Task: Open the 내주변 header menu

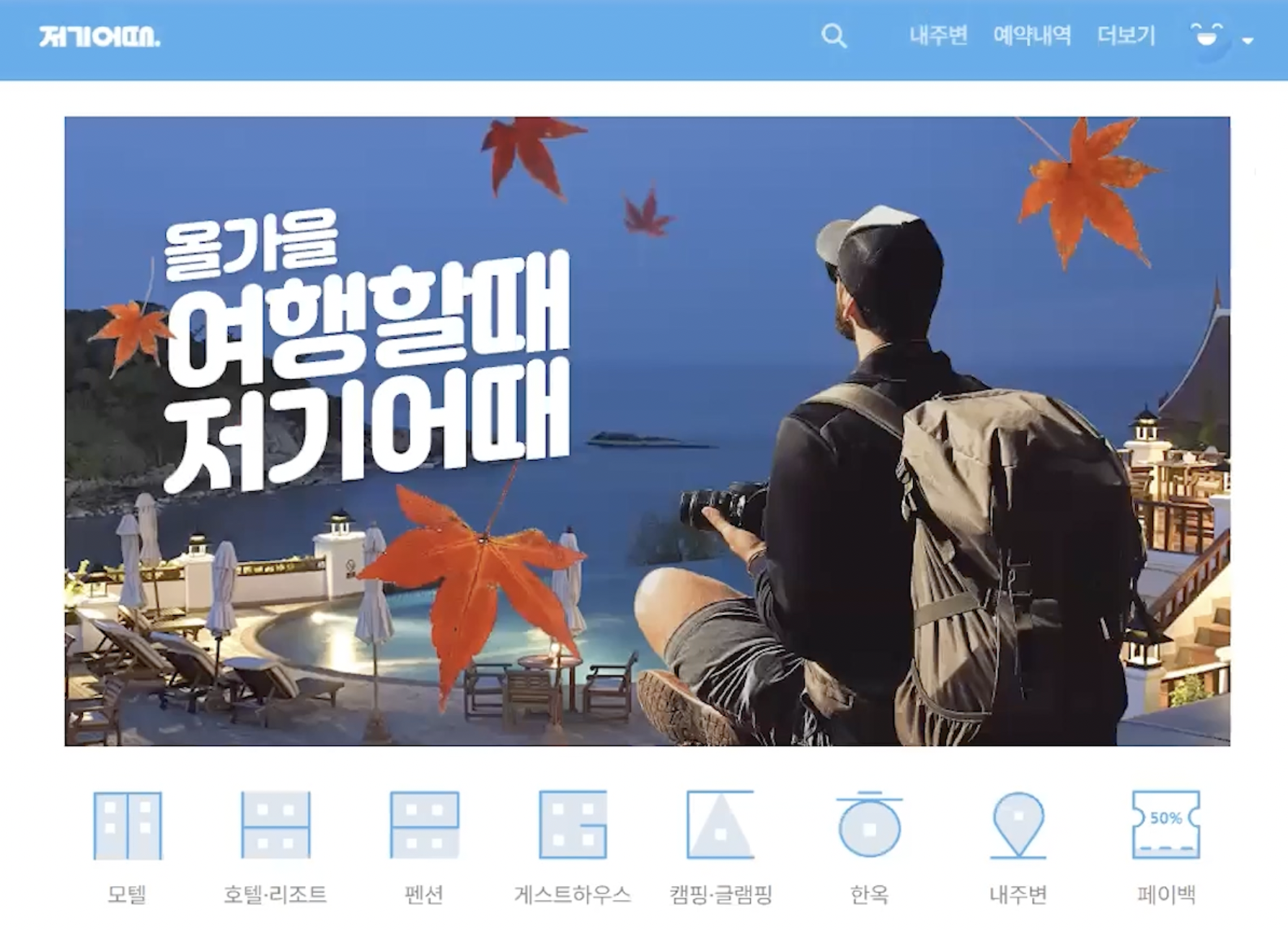Action: coord(938,35)
